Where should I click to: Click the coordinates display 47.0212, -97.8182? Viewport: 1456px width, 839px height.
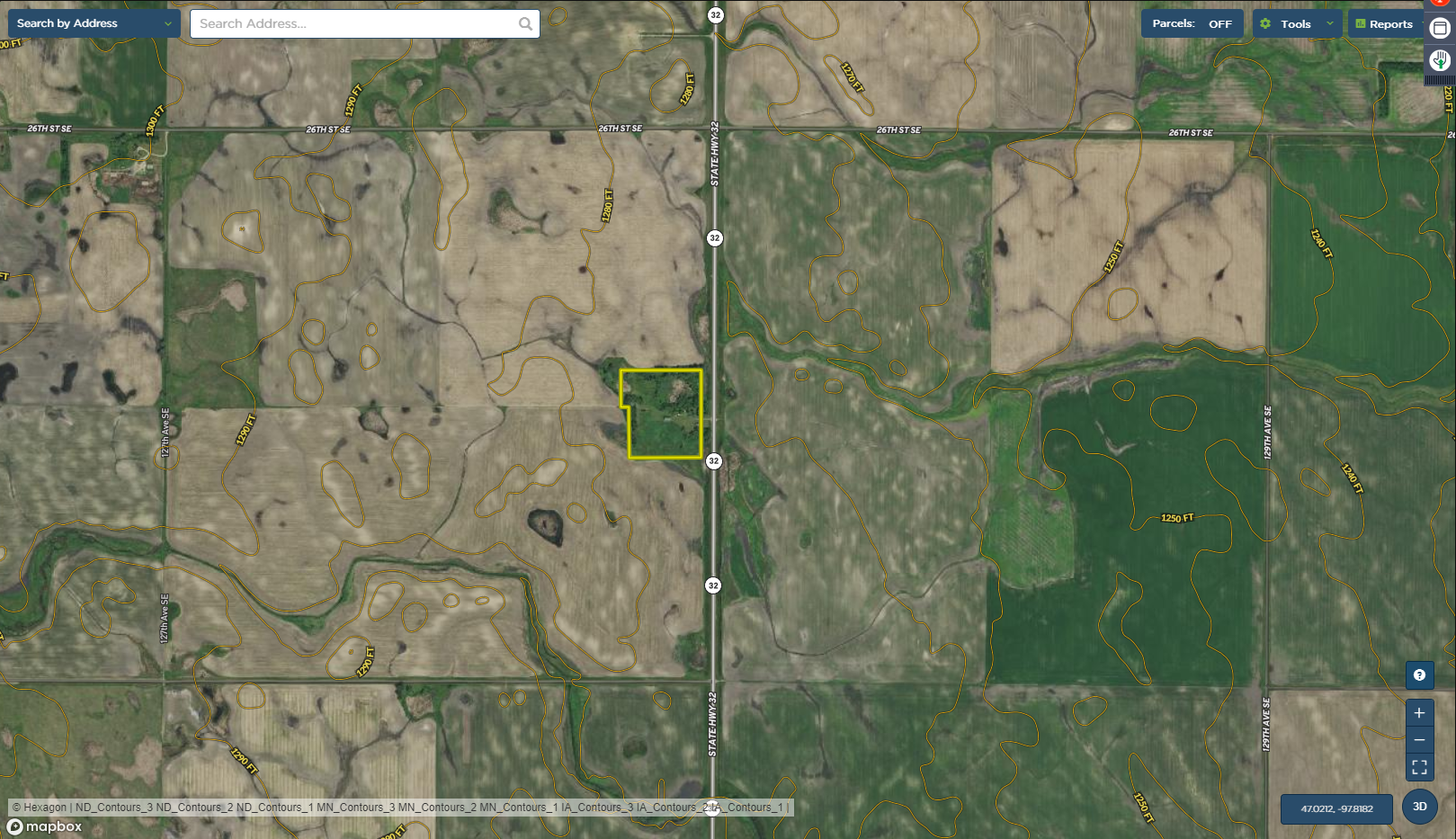[x=1336, y=808]
